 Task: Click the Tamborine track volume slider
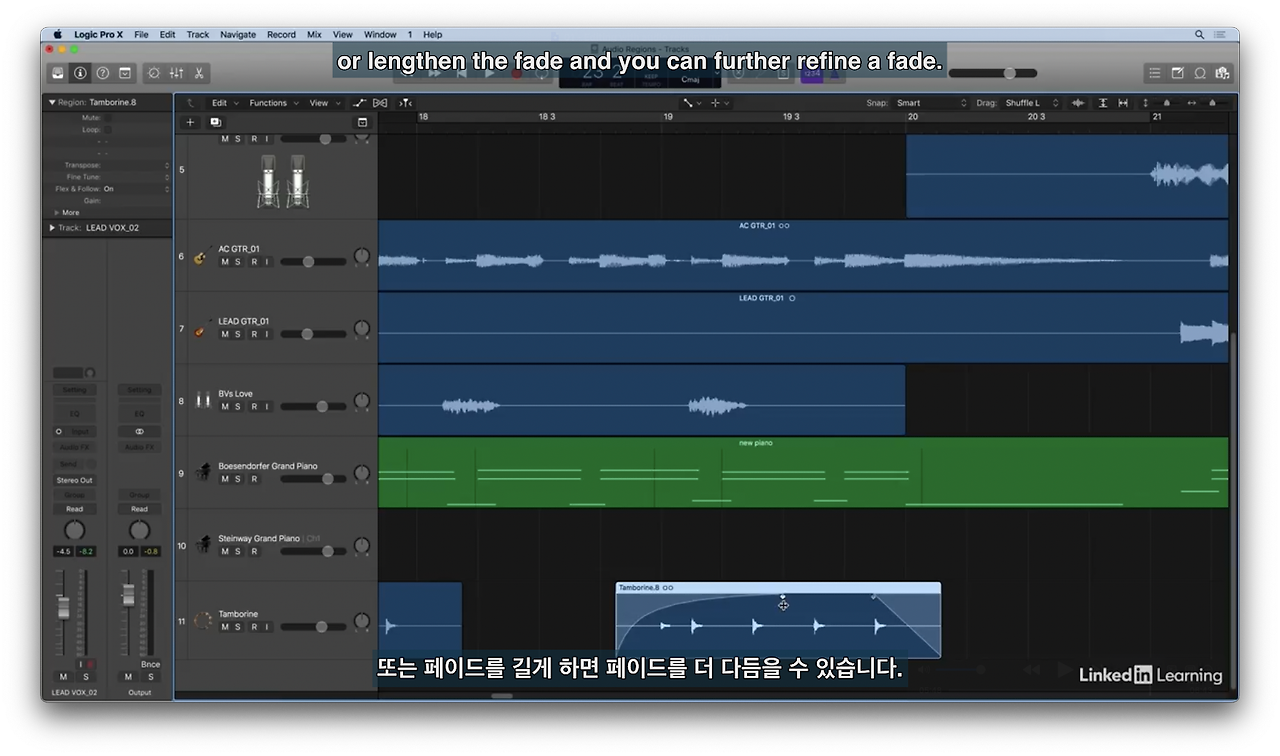[x=313, y=627]
